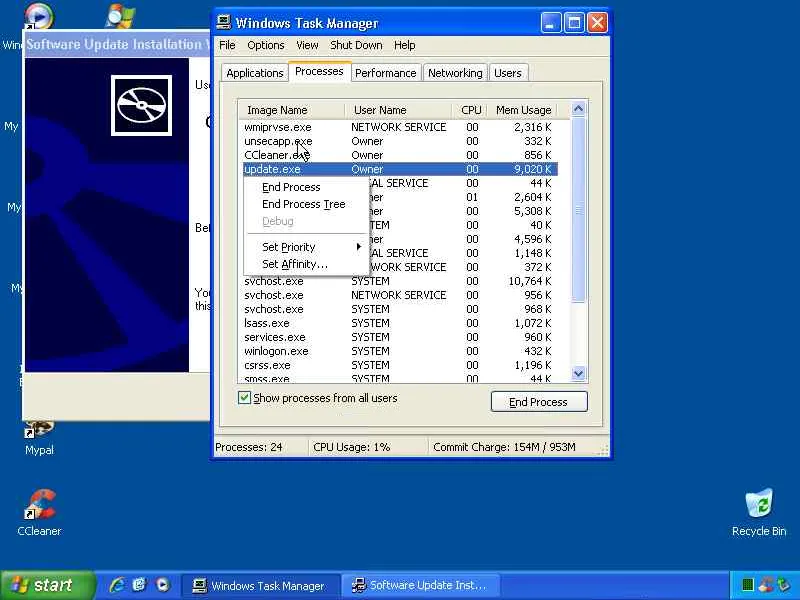Sort processes by Mem Usage column

click(x=523, y=110)
